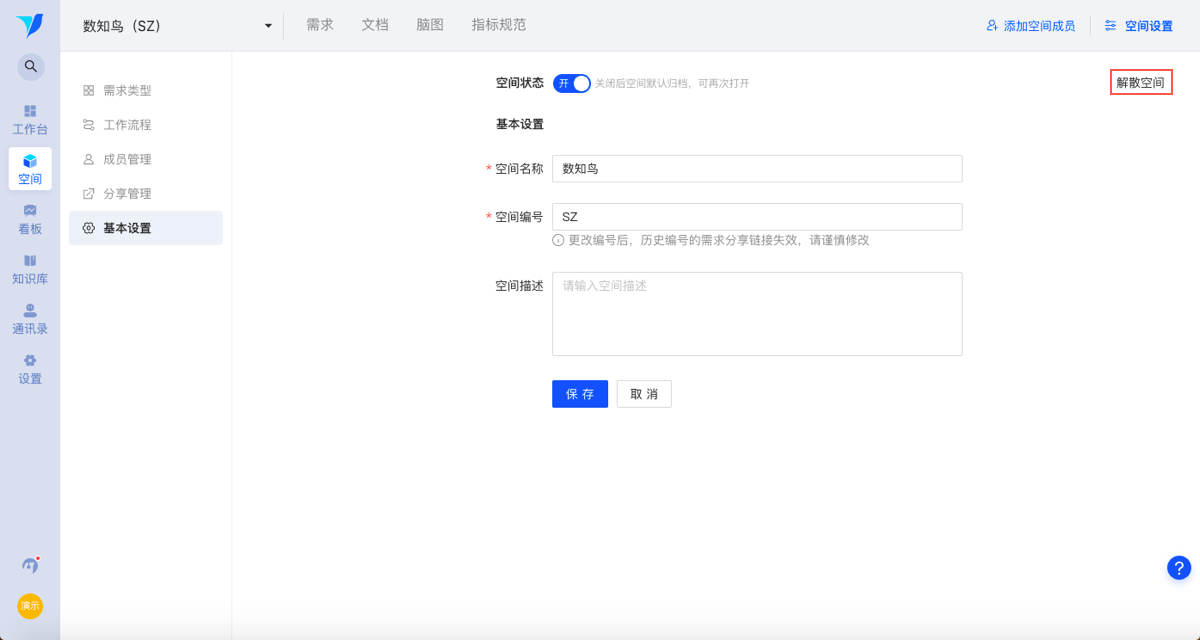1200x640 pixels.
Task: Click the 空间名称 input field
Action: 757,169
